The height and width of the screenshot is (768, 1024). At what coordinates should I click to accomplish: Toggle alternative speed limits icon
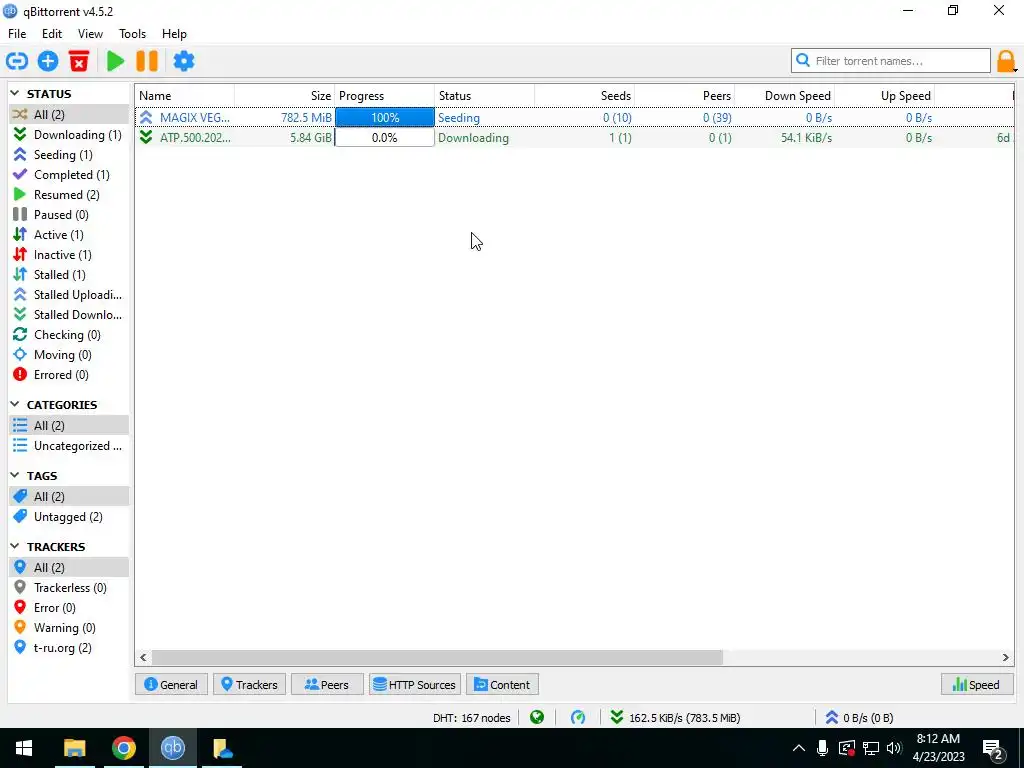(x=578, y=718)
